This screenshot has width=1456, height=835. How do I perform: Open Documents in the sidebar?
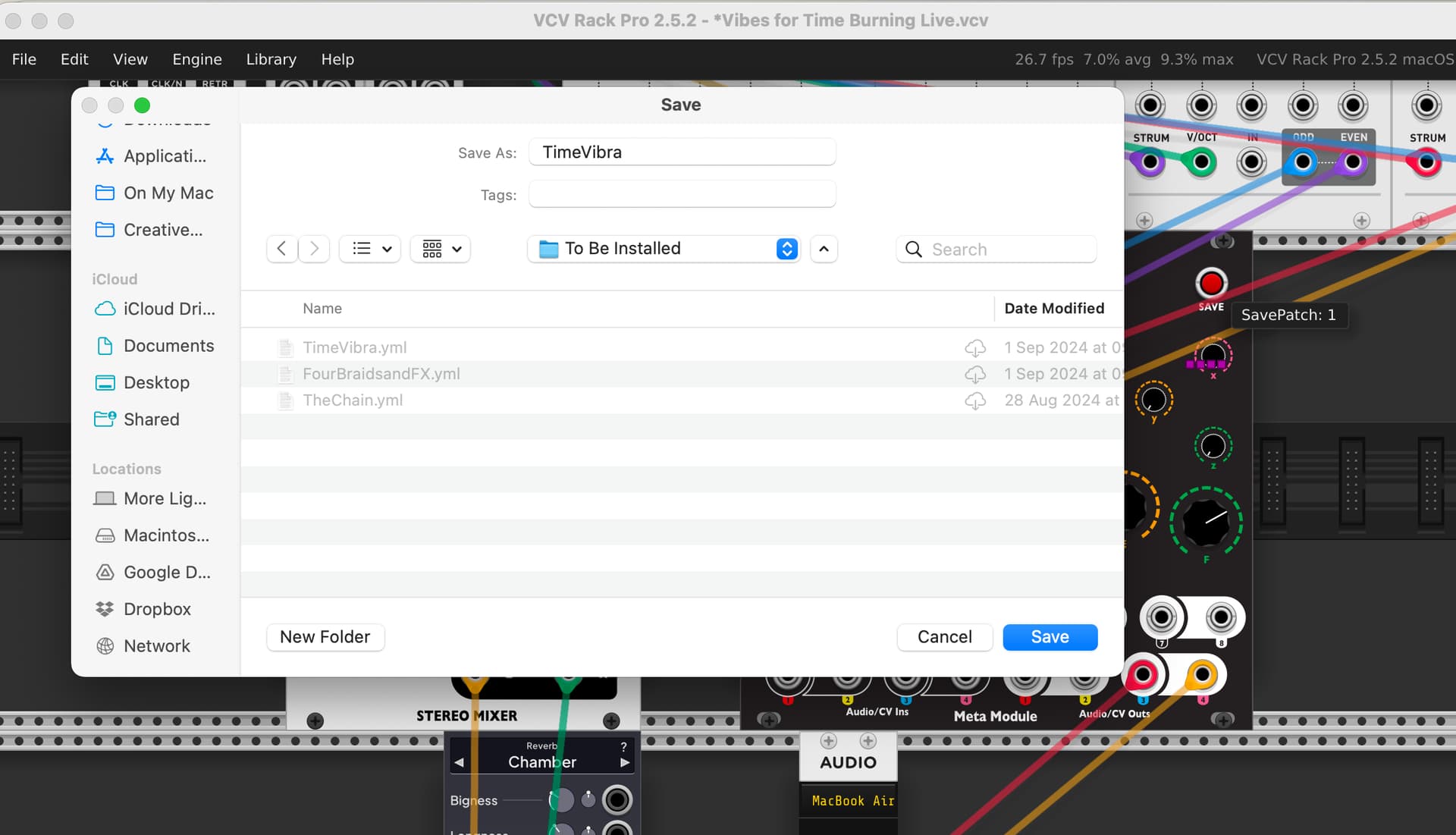155,346
